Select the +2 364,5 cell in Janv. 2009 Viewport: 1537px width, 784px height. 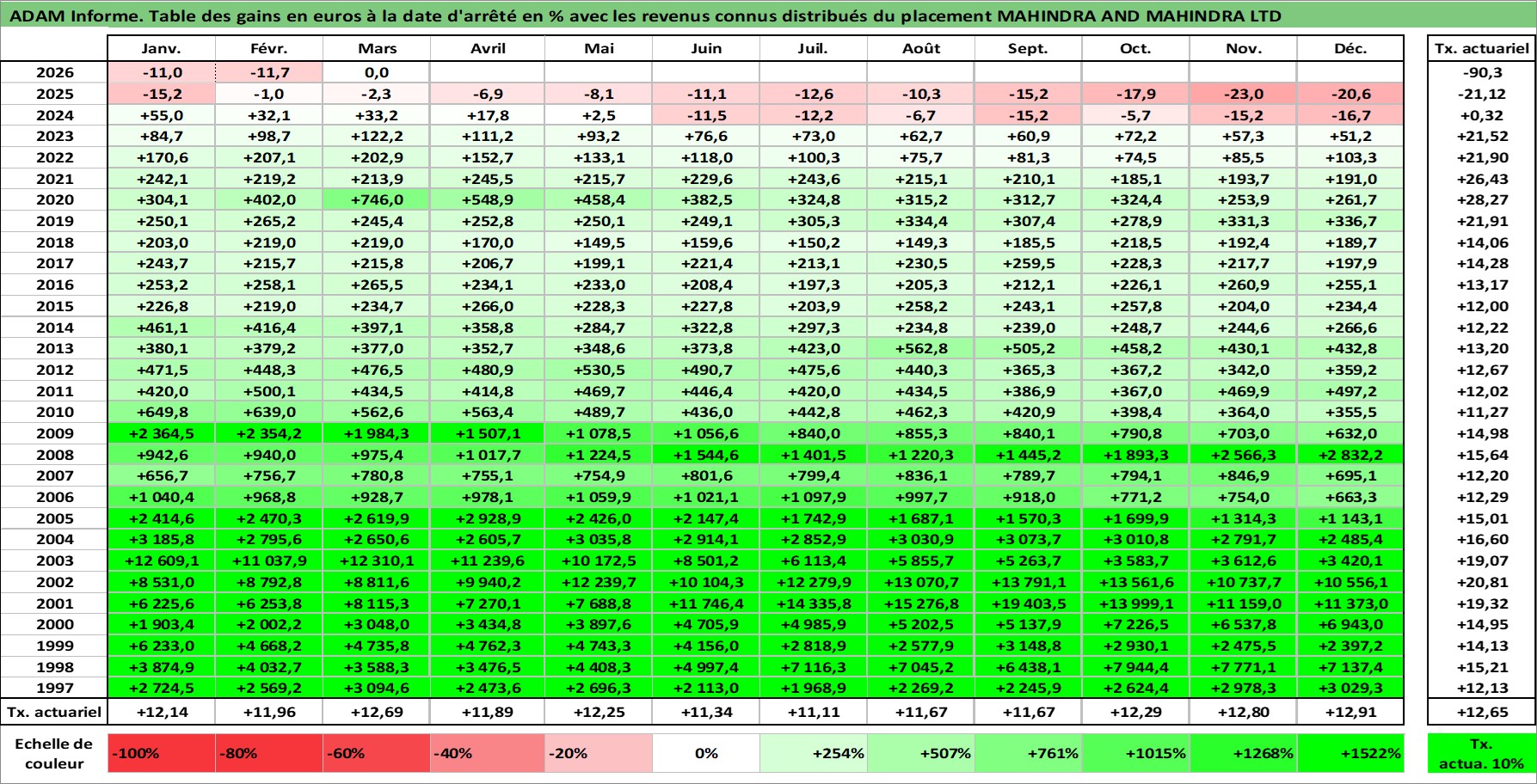162,433
